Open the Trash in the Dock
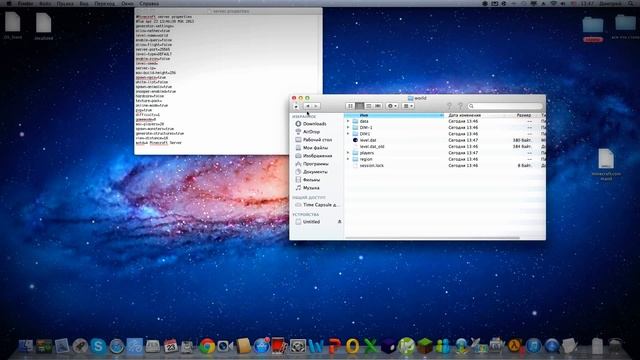The width and height of the screenshot is (640, 360). 615,346
